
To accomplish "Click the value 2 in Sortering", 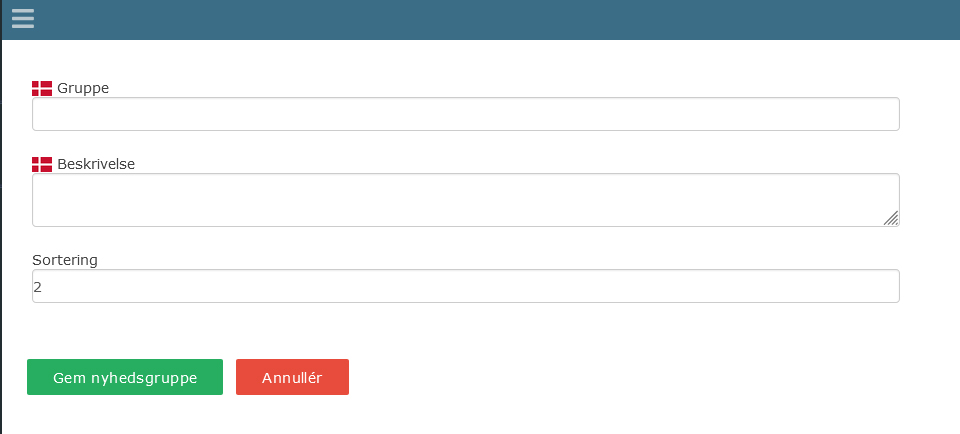I will (38, 287).
